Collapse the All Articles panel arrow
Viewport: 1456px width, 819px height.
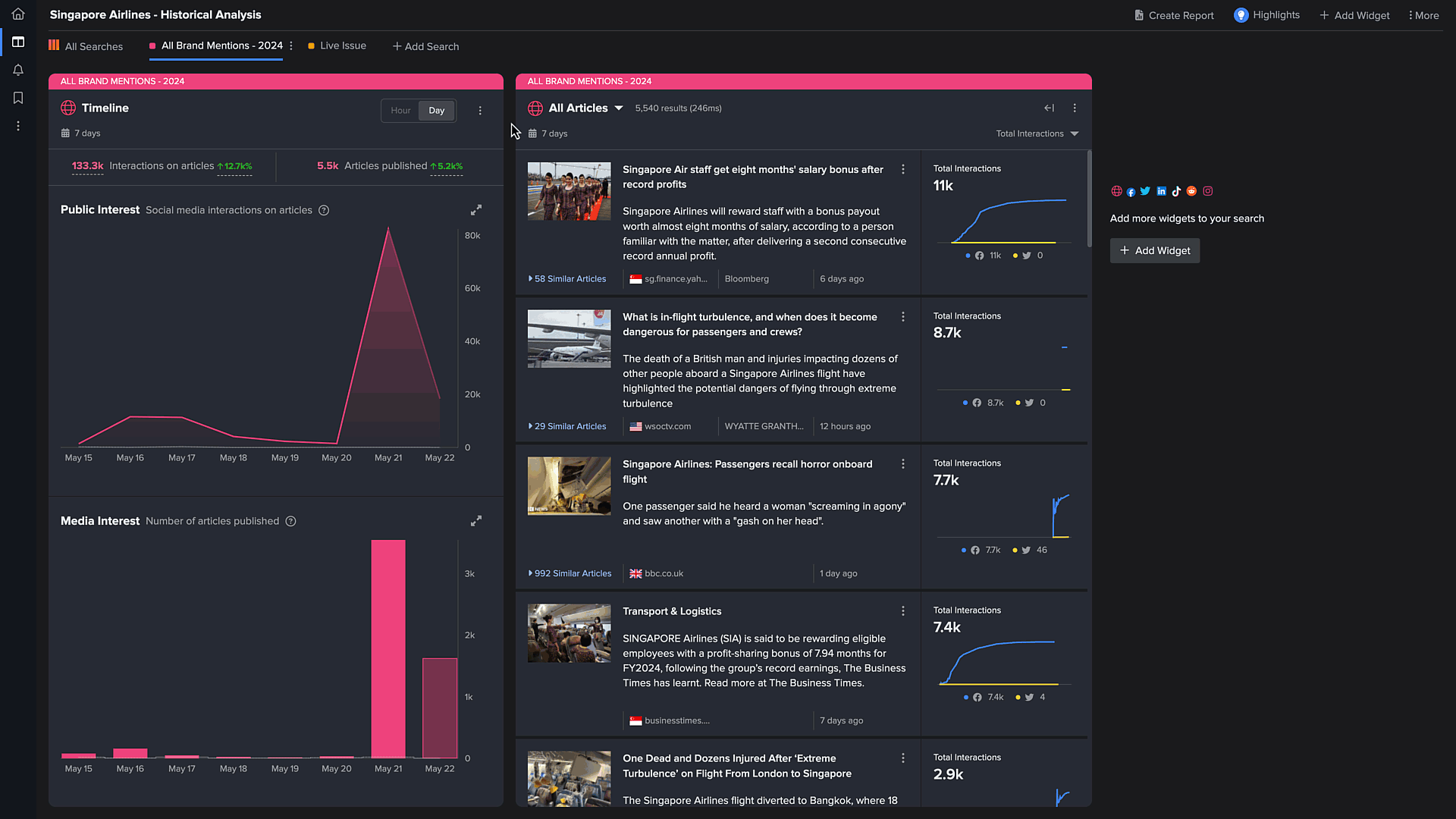point(1050,108)
